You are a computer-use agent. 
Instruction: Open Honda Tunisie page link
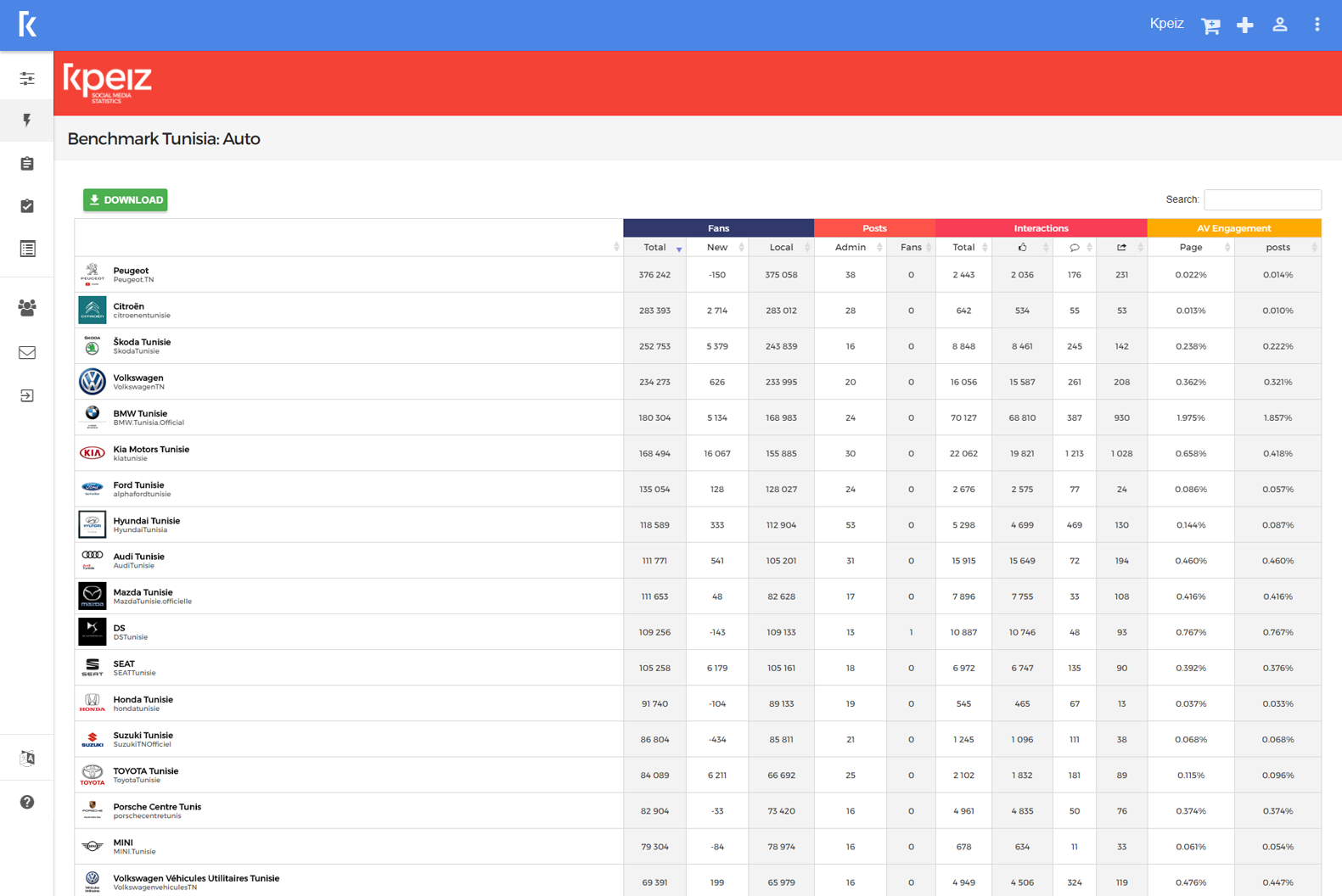point(143,700)
